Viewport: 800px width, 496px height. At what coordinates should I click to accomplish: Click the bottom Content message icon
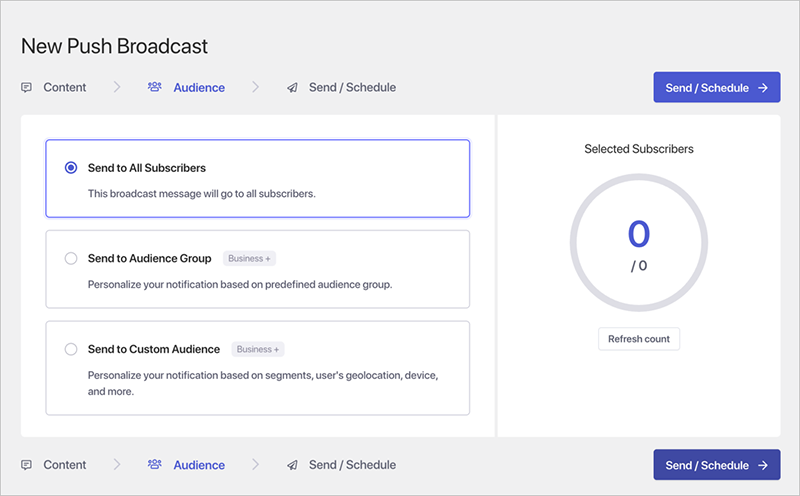[x=27, y=465]
